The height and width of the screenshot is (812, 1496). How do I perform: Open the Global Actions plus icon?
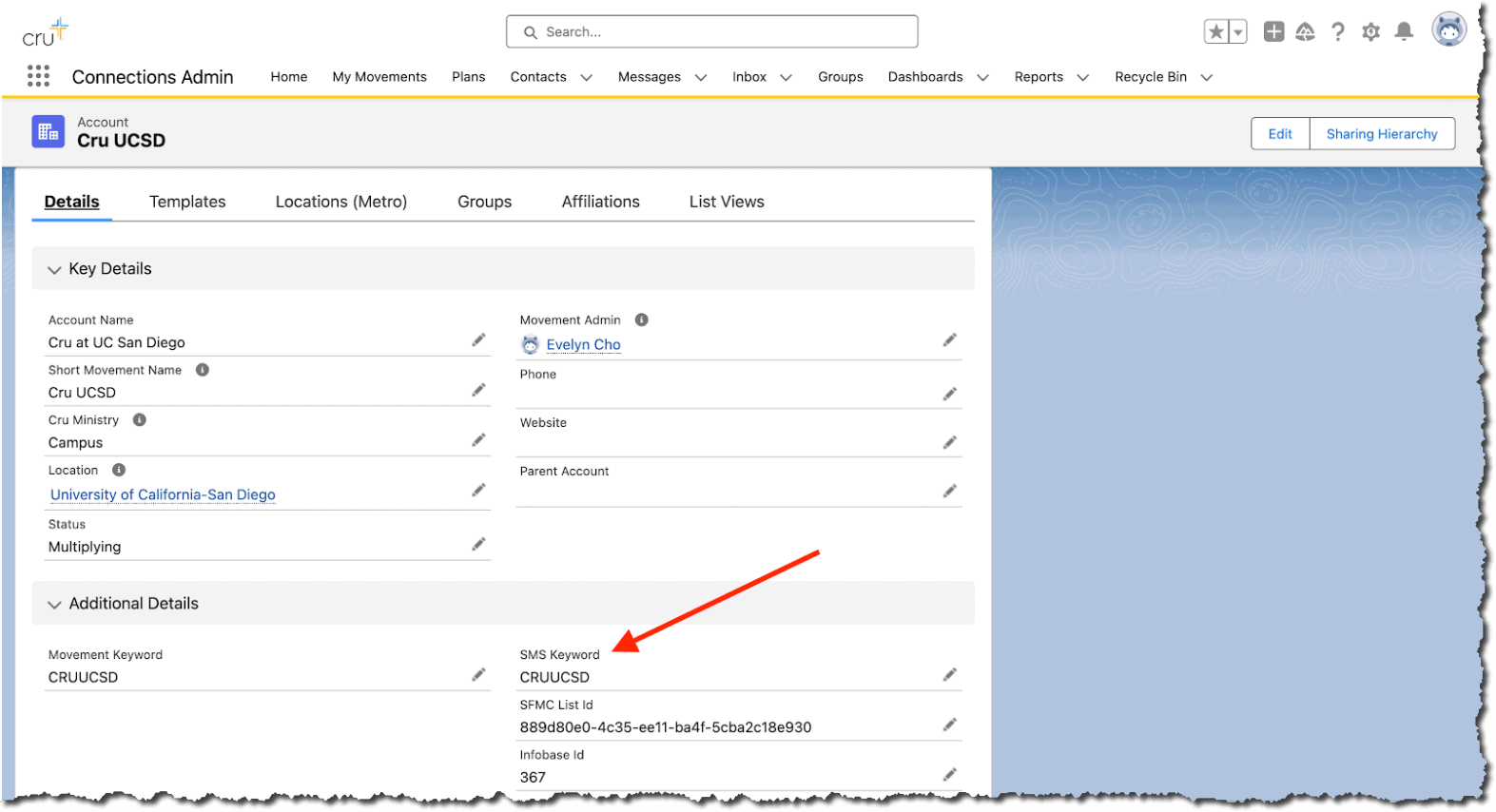pos(1273,32)
